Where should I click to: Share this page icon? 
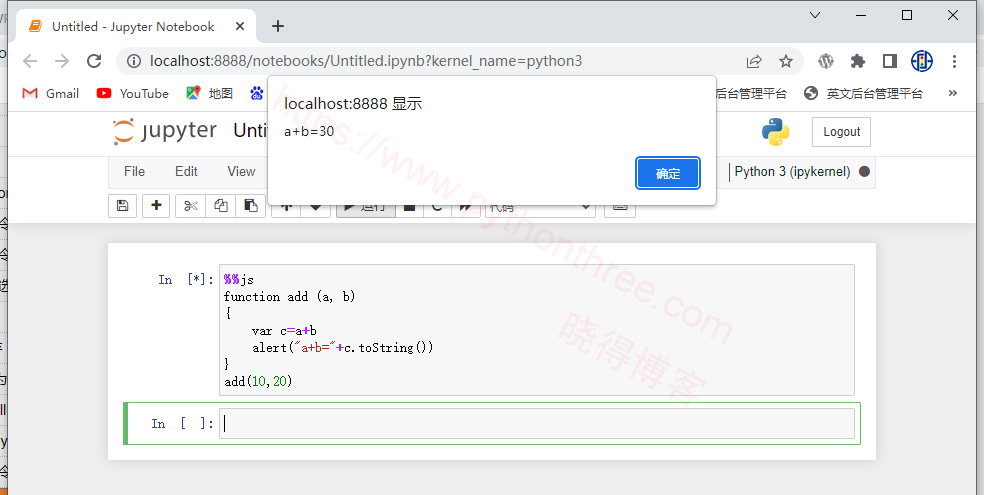(754, 61)
